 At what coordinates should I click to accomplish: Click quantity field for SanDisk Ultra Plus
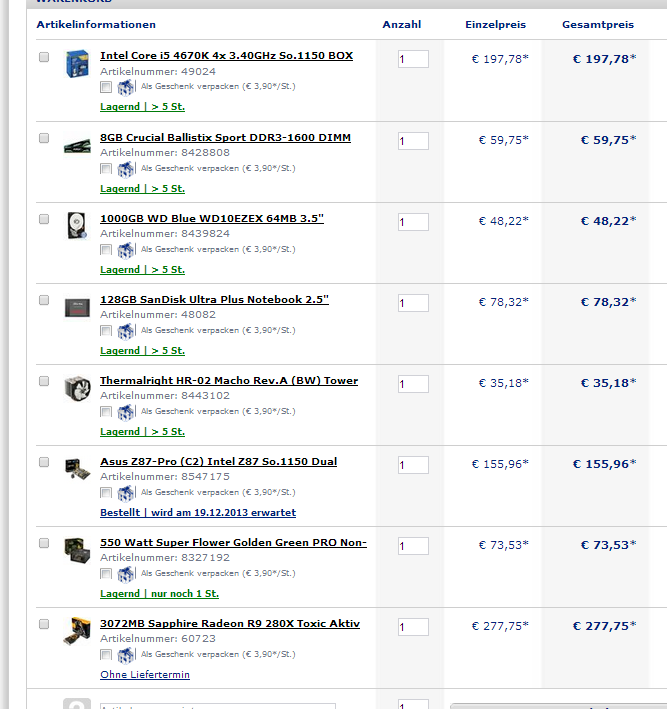413,303
